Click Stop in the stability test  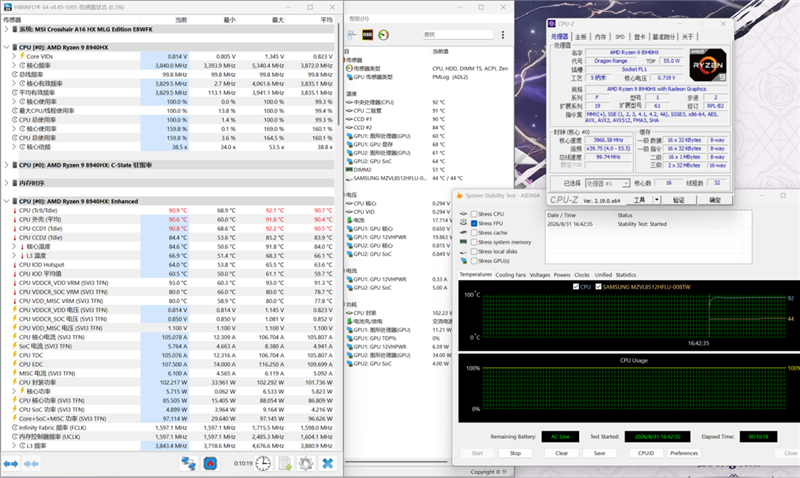[x=515, y=453]
